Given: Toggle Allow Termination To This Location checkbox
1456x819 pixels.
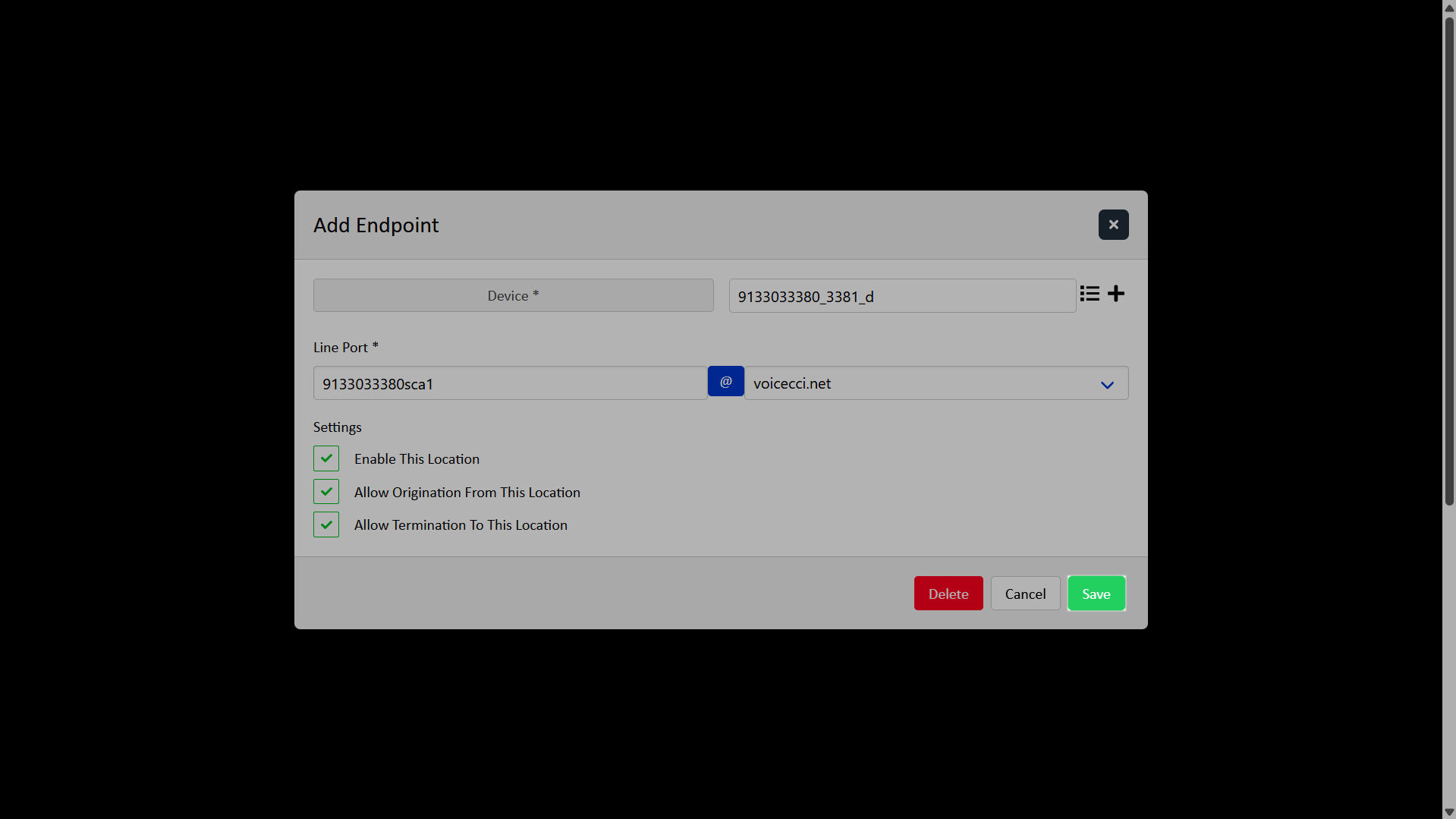Looking at the screenshot, I should 326,524.
